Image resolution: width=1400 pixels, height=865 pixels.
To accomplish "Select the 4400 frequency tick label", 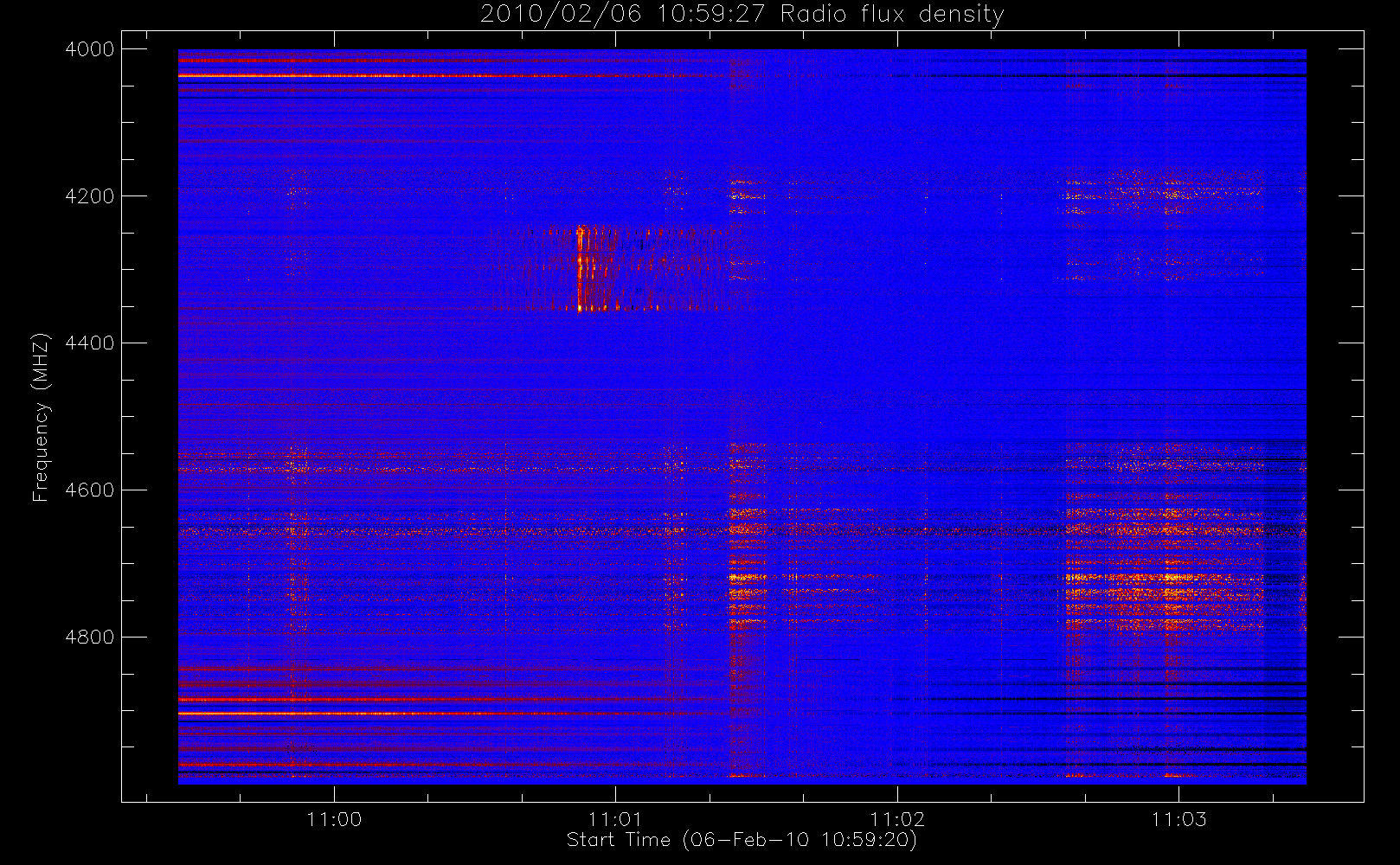I will [x=90, y=343].
